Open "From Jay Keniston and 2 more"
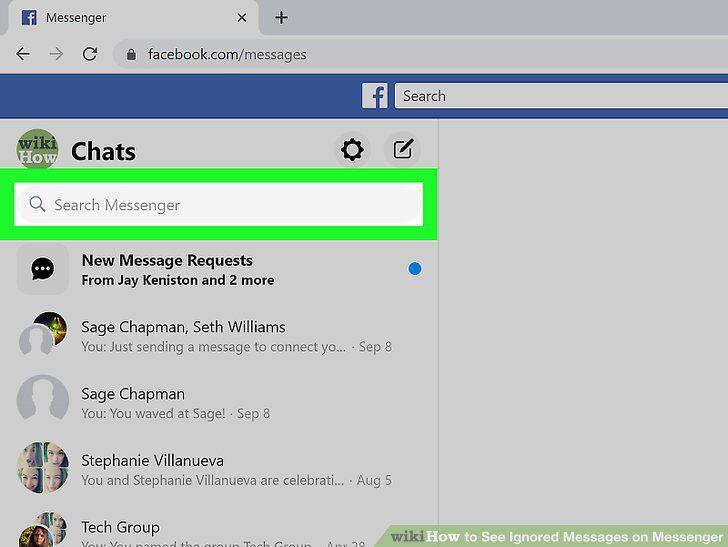Viewport: 728px width, 547px height. (x=178, y=280)
